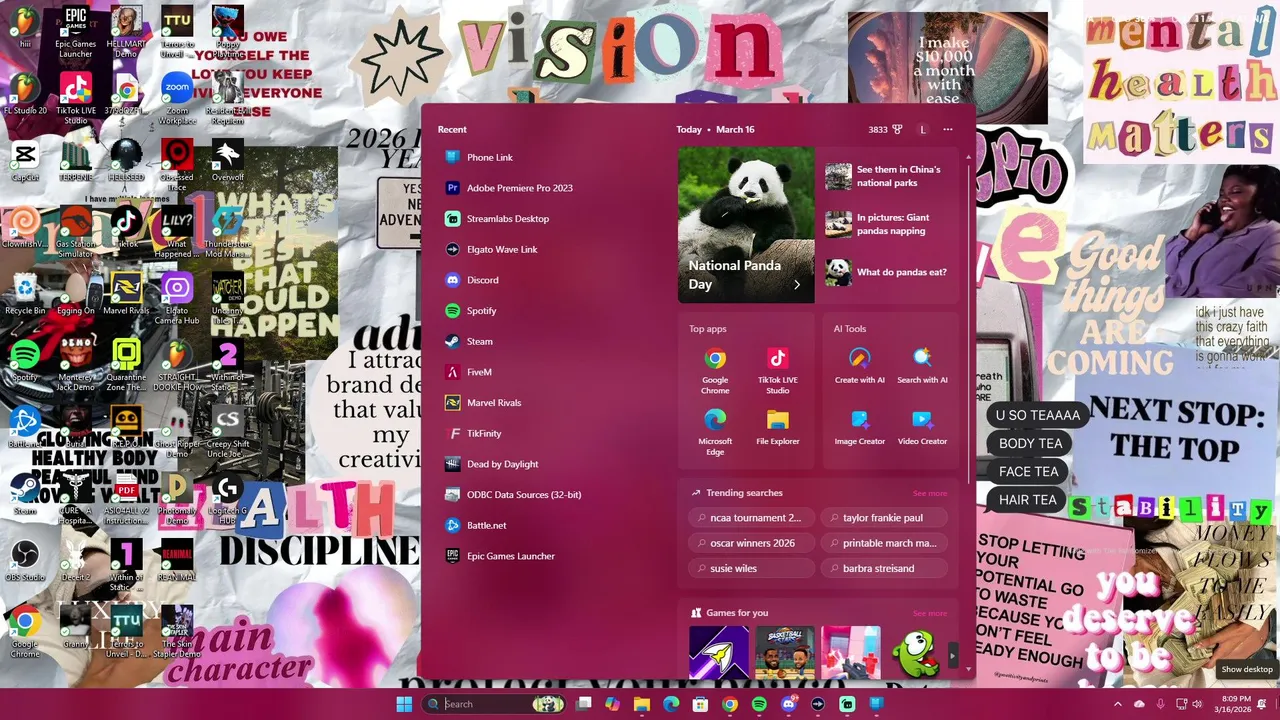This screenshot has height=720, width=1280.
Task: Search trending printable march query
Action: 884,543
